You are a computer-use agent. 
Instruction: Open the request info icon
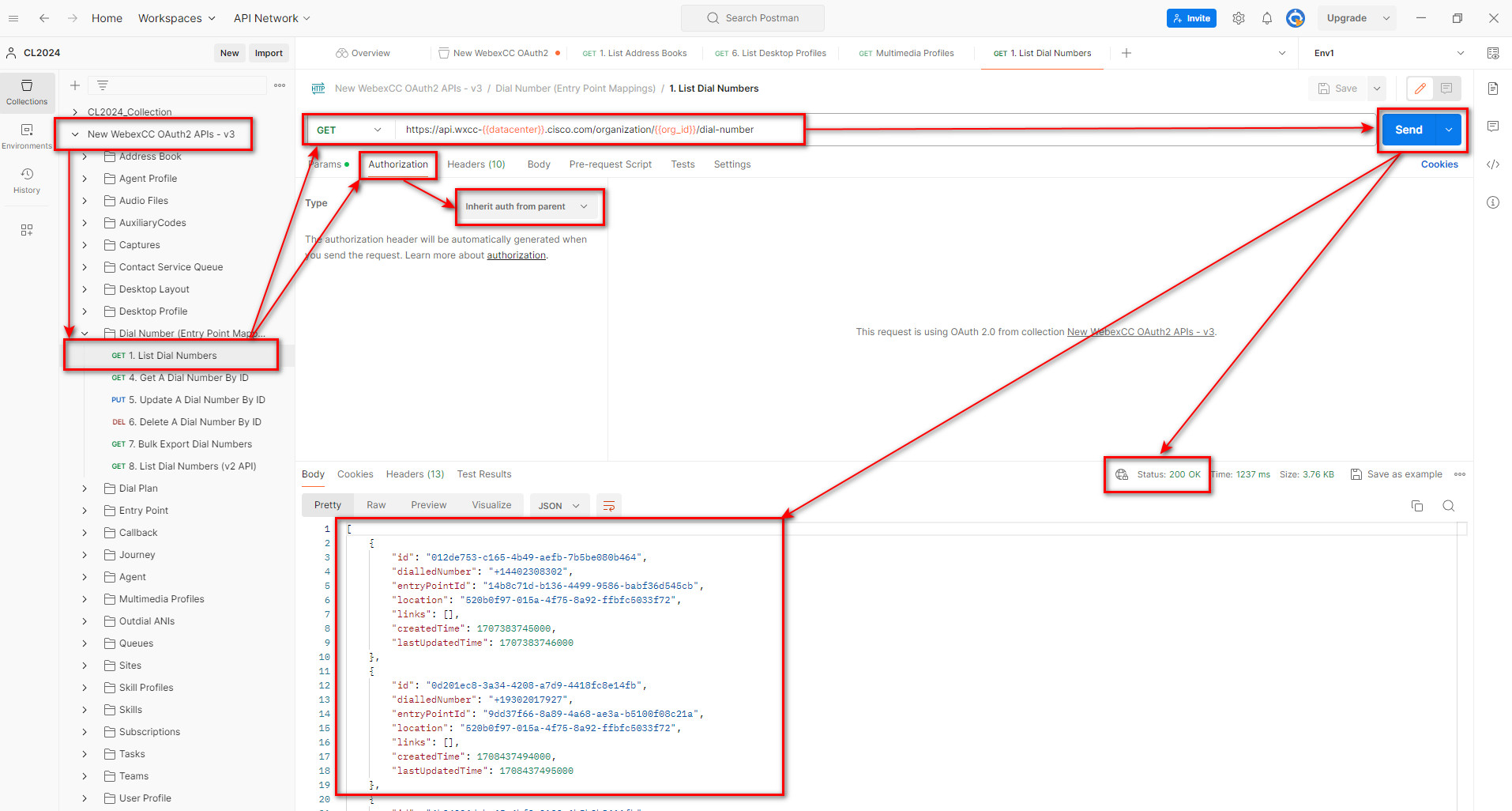coord(1493,202)
